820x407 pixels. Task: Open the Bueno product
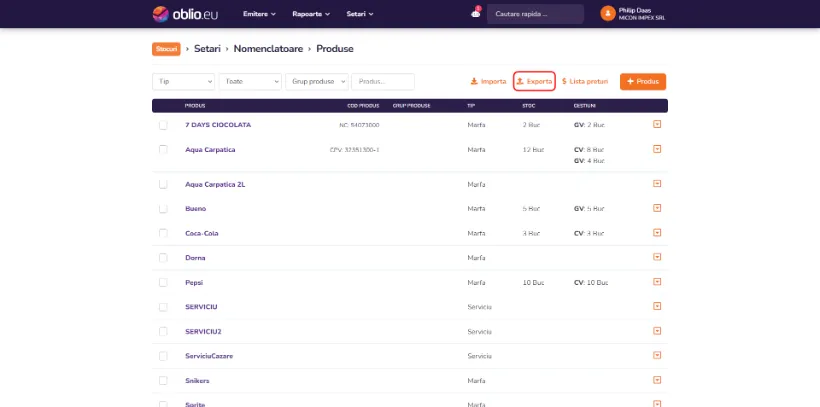[x=196, y=209]
